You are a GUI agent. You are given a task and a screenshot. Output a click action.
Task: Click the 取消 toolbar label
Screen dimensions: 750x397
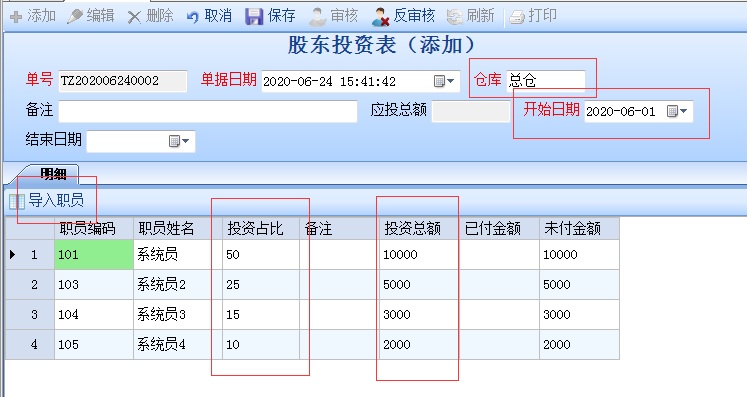tap(218, 16)
